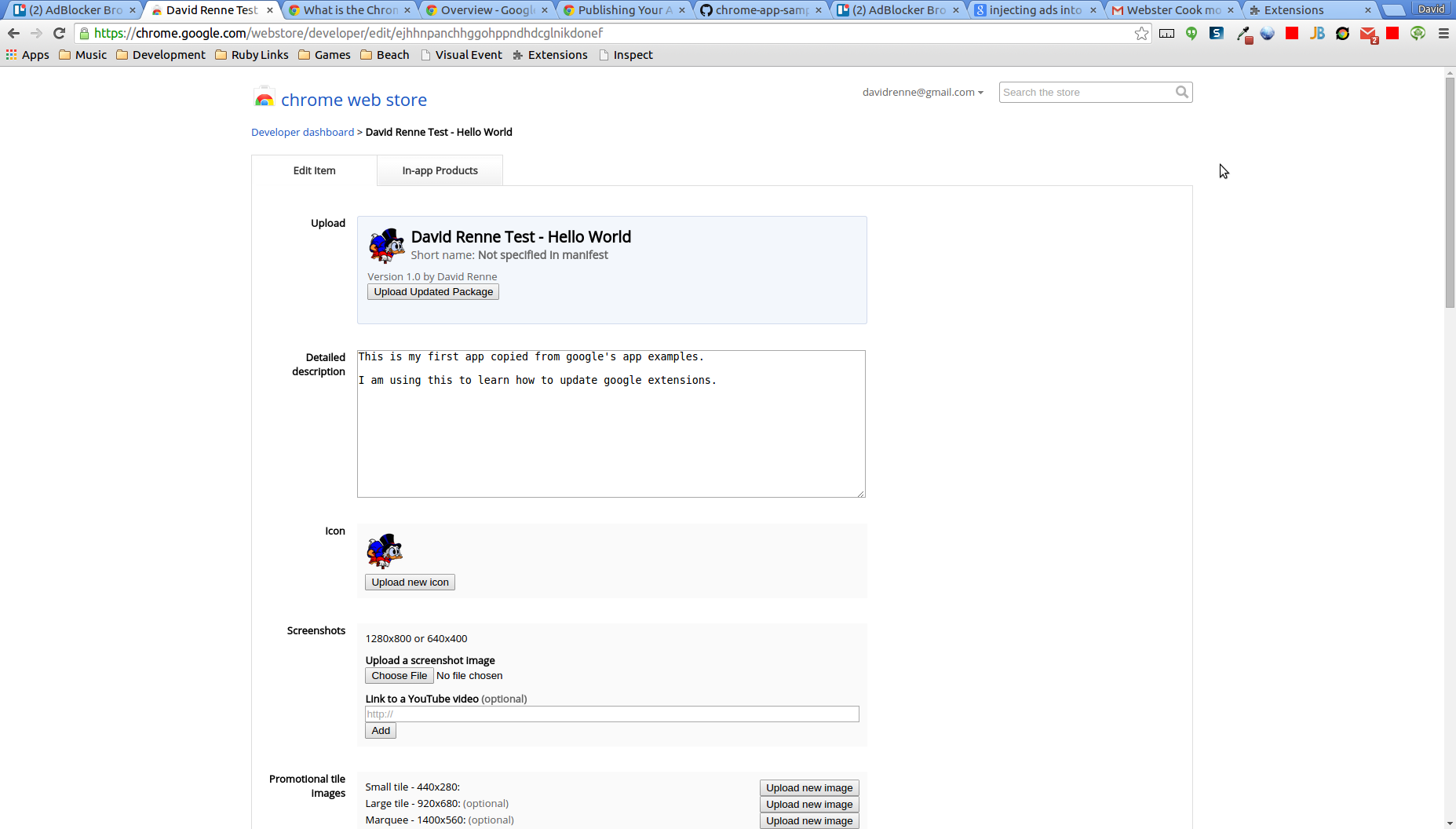
Task: Open the Games bookmarks folder
Action: coord(324,55)
